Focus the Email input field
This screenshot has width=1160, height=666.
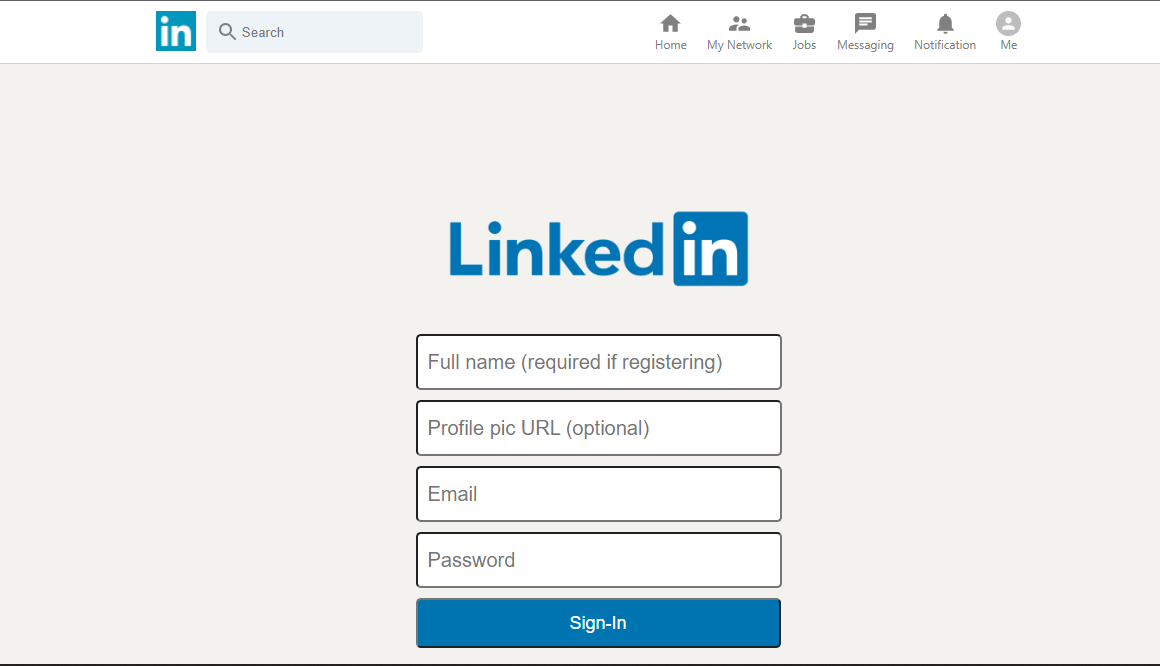pyautogui.click(x=598, y=494)
